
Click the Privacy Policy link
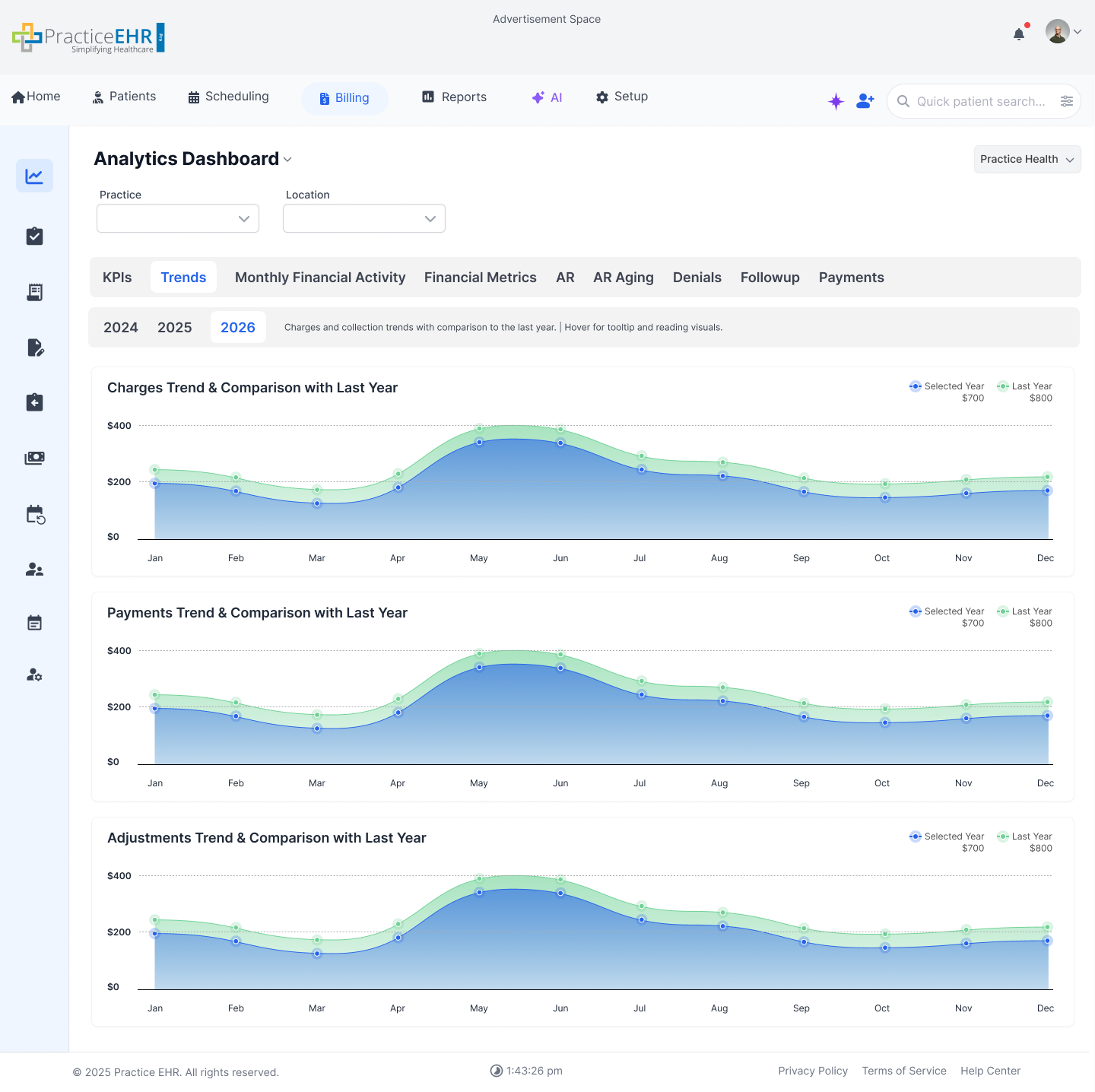pyautogui.click(x=813, y=1071)
